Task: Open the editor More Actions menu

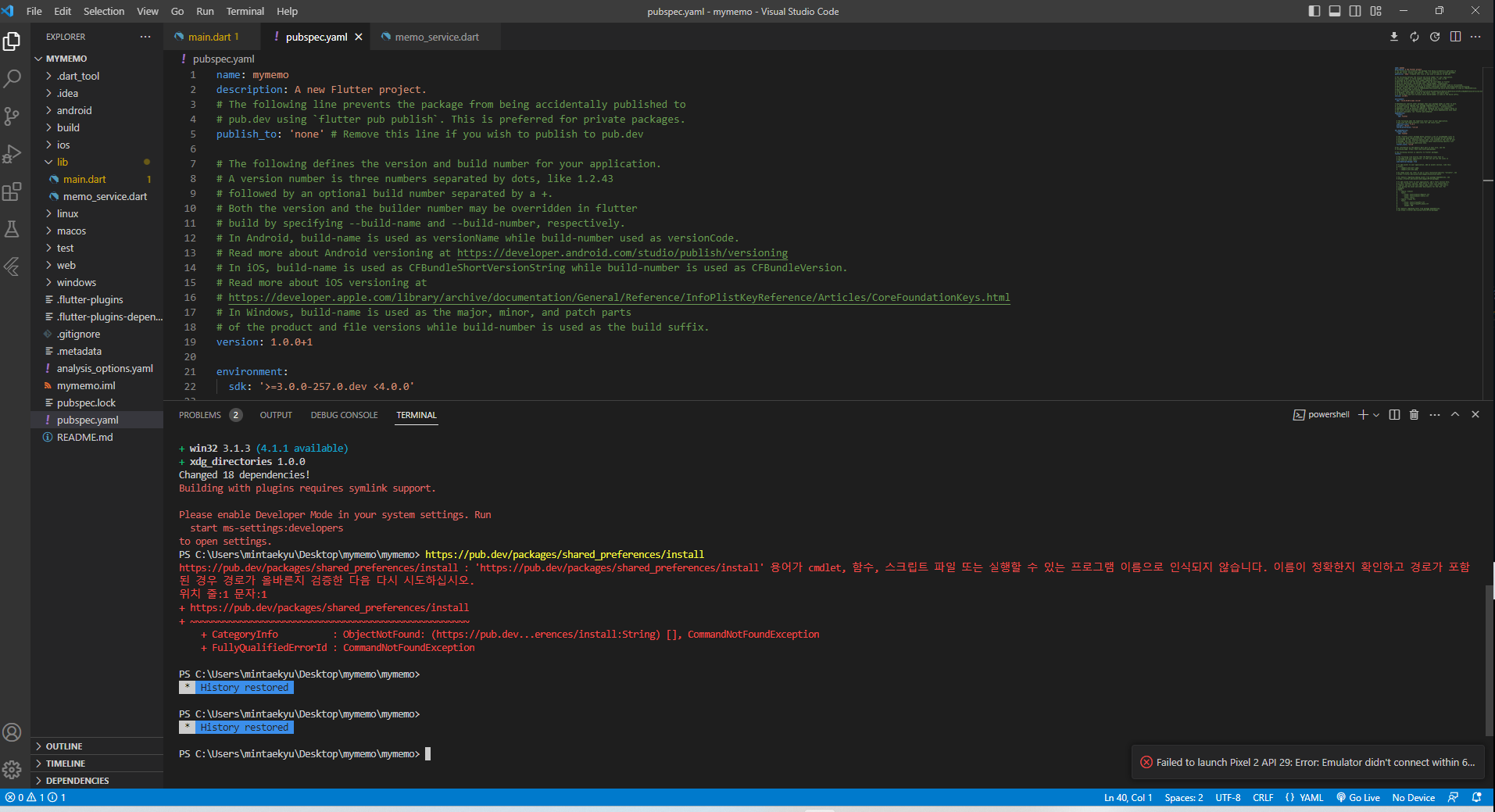Action: coord(1475,37)
